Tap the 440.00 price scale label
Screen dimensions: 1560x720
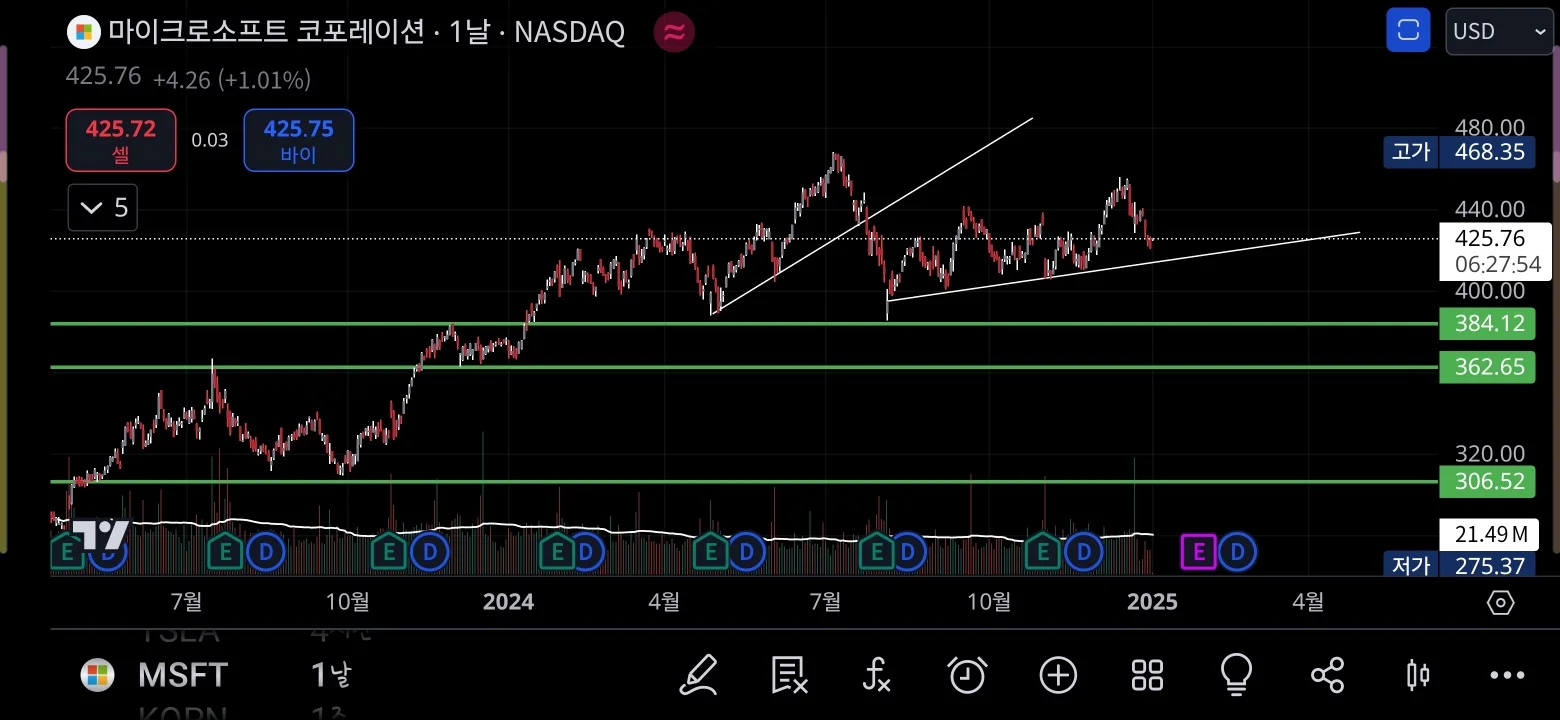coord(1490,209)
